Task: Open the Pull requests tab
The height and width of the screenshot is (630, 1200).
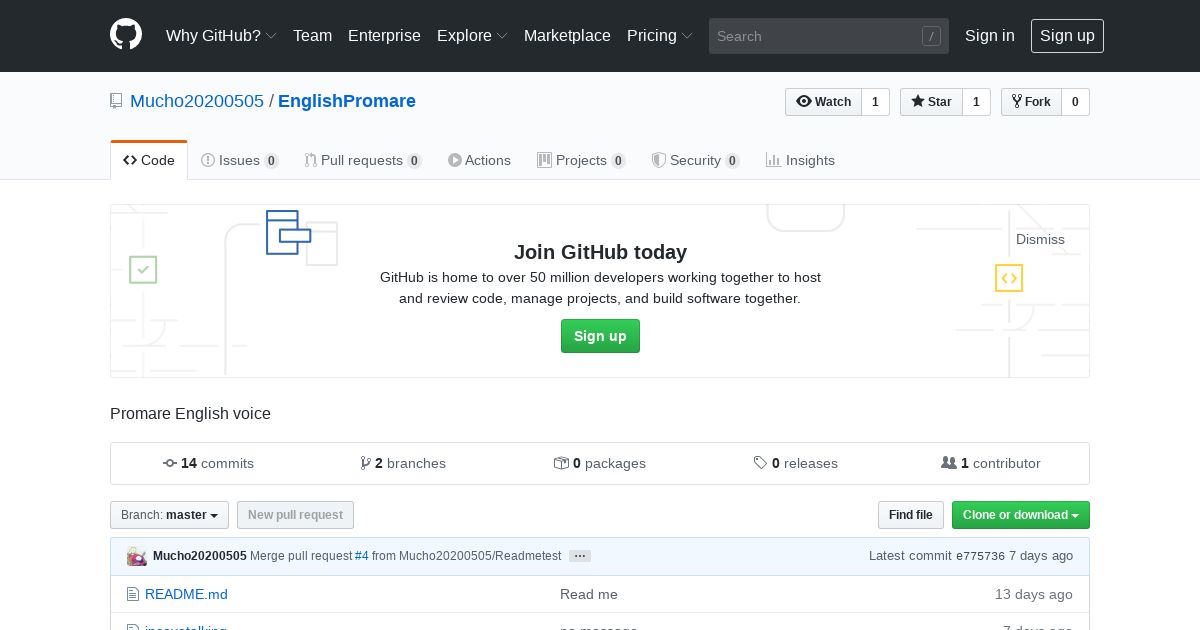Action: tap(363, 160)
